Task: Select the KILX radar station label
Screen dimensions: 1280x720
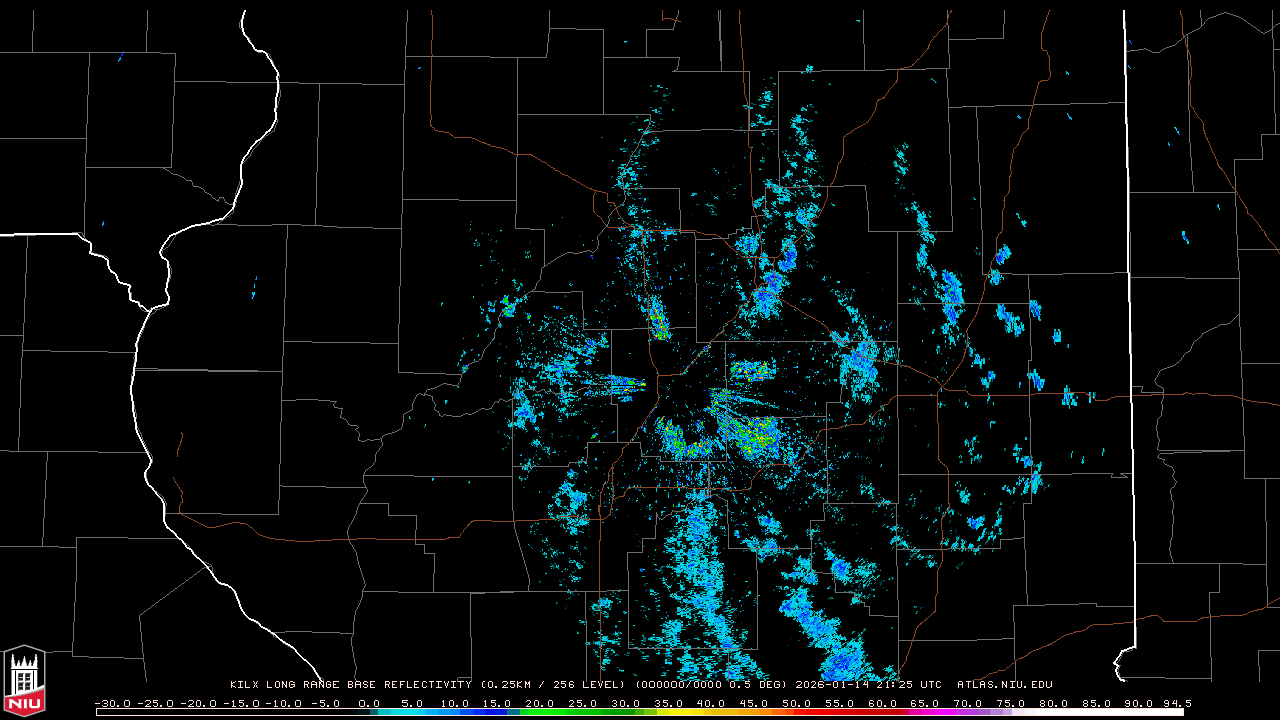Action: click(246, 685)
